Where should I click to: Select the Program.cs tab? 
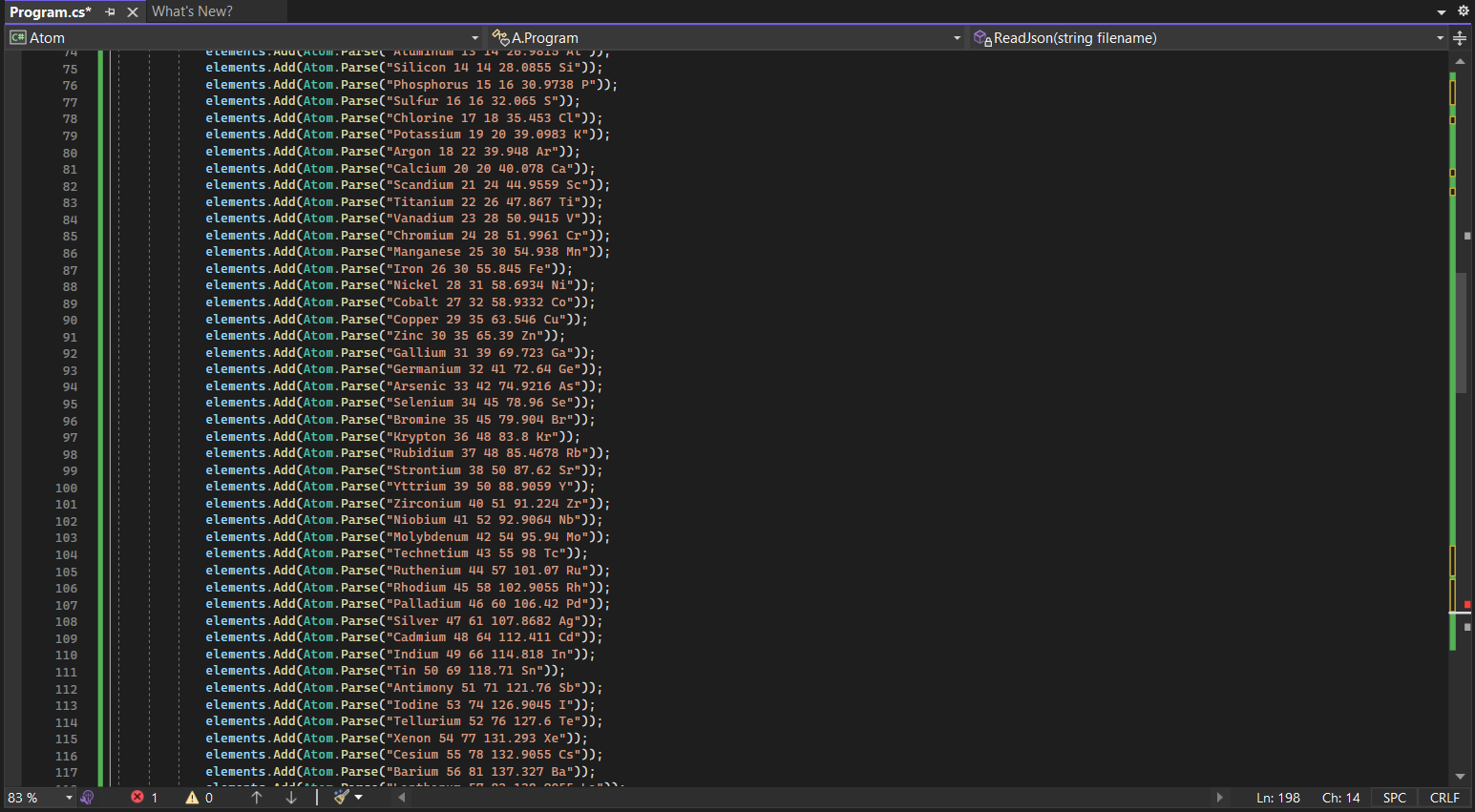(53, 13)
